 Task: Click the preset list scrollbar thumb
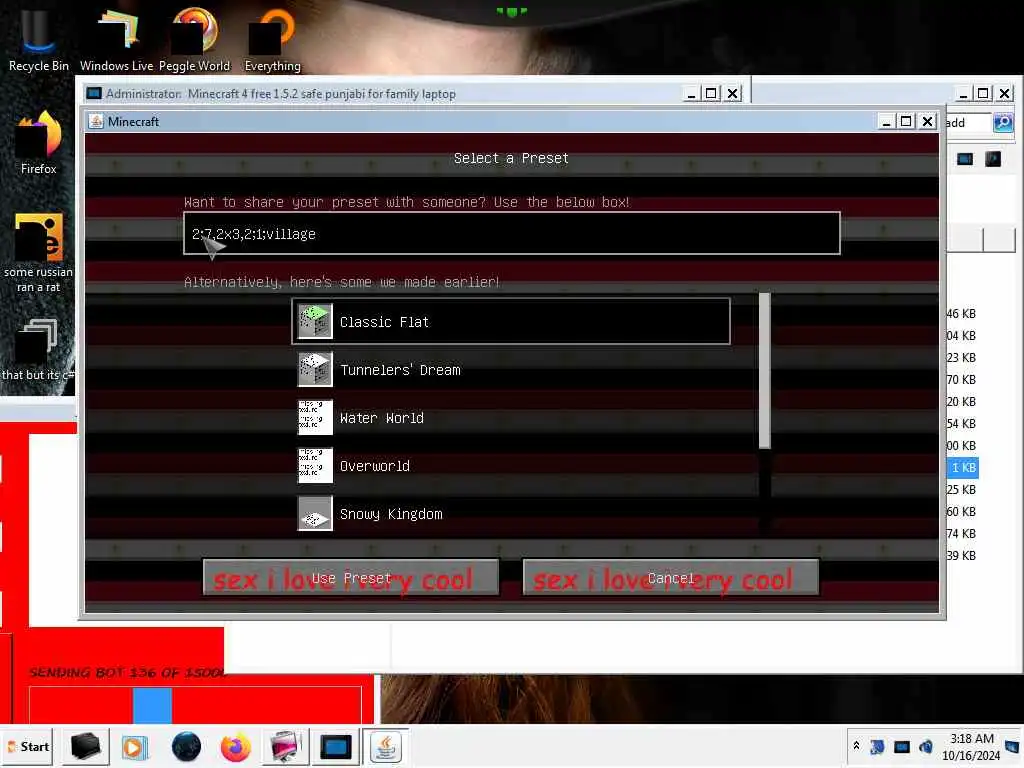click(x=764, y=370)
